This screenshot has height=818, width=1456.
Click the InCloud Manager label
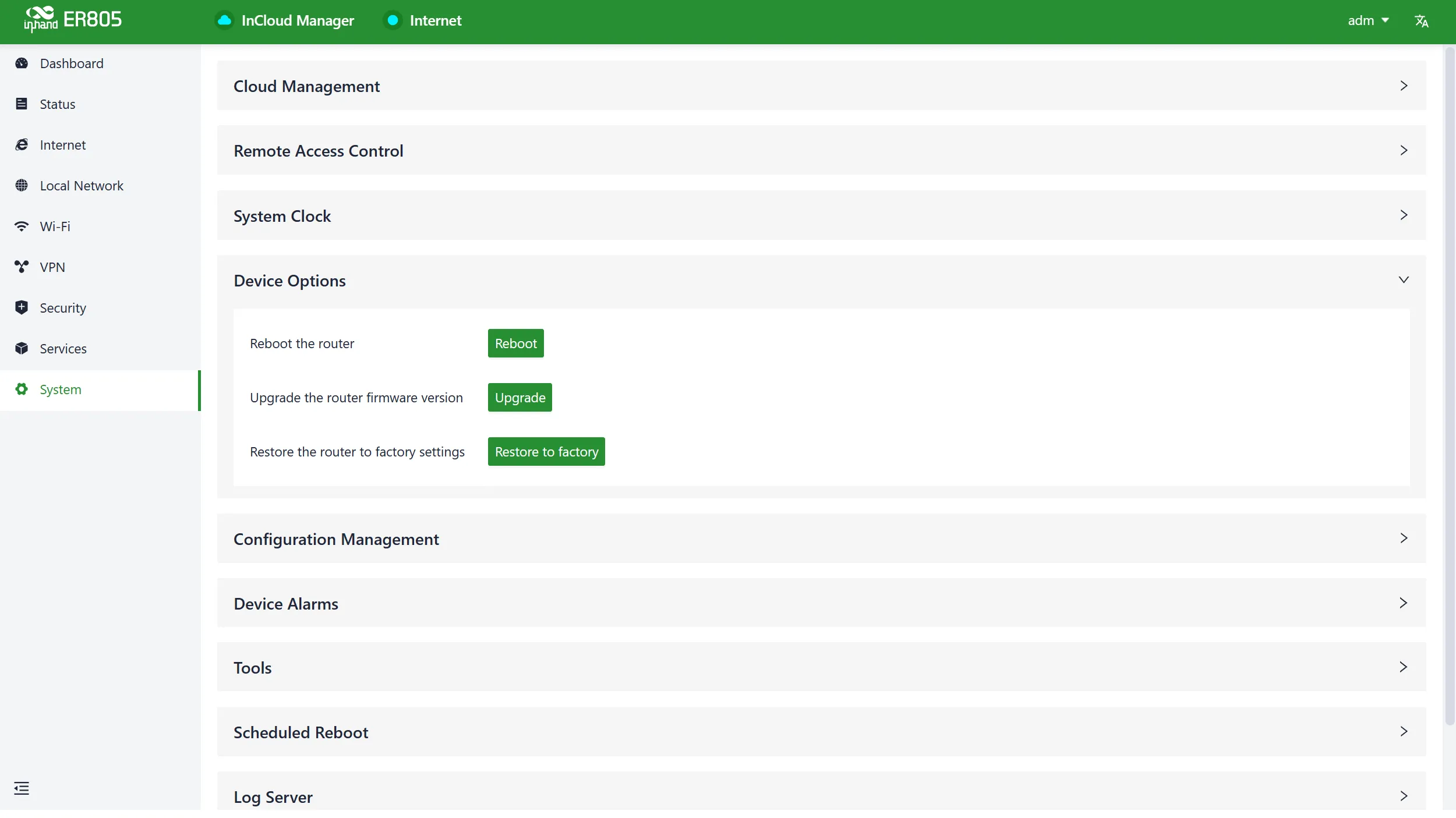(x=298, y=20)
